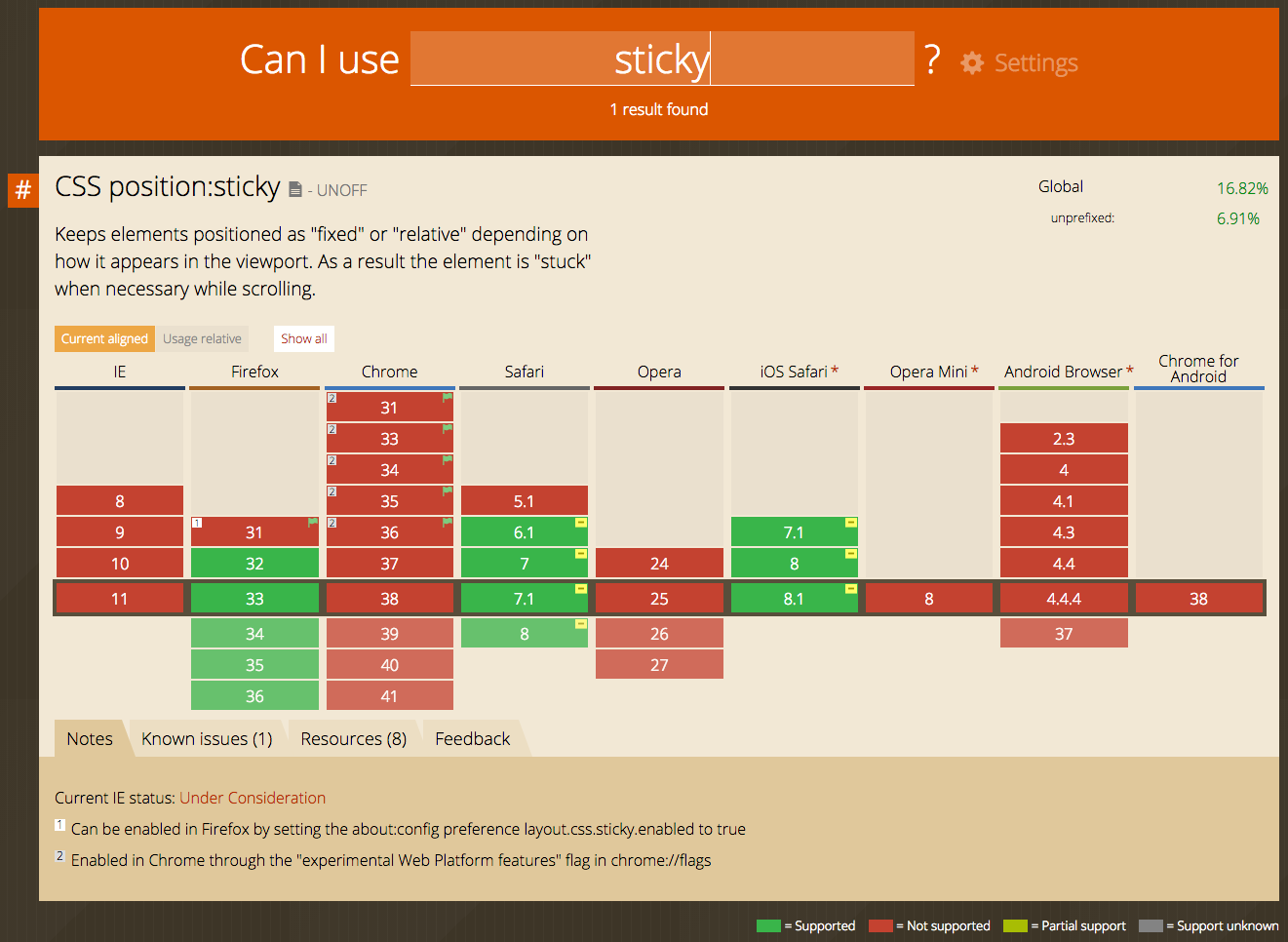This screenshot has height=942, width=1288.
Task: Click prefix badge on iOS Safari 8.1
Action: point(851,589)
